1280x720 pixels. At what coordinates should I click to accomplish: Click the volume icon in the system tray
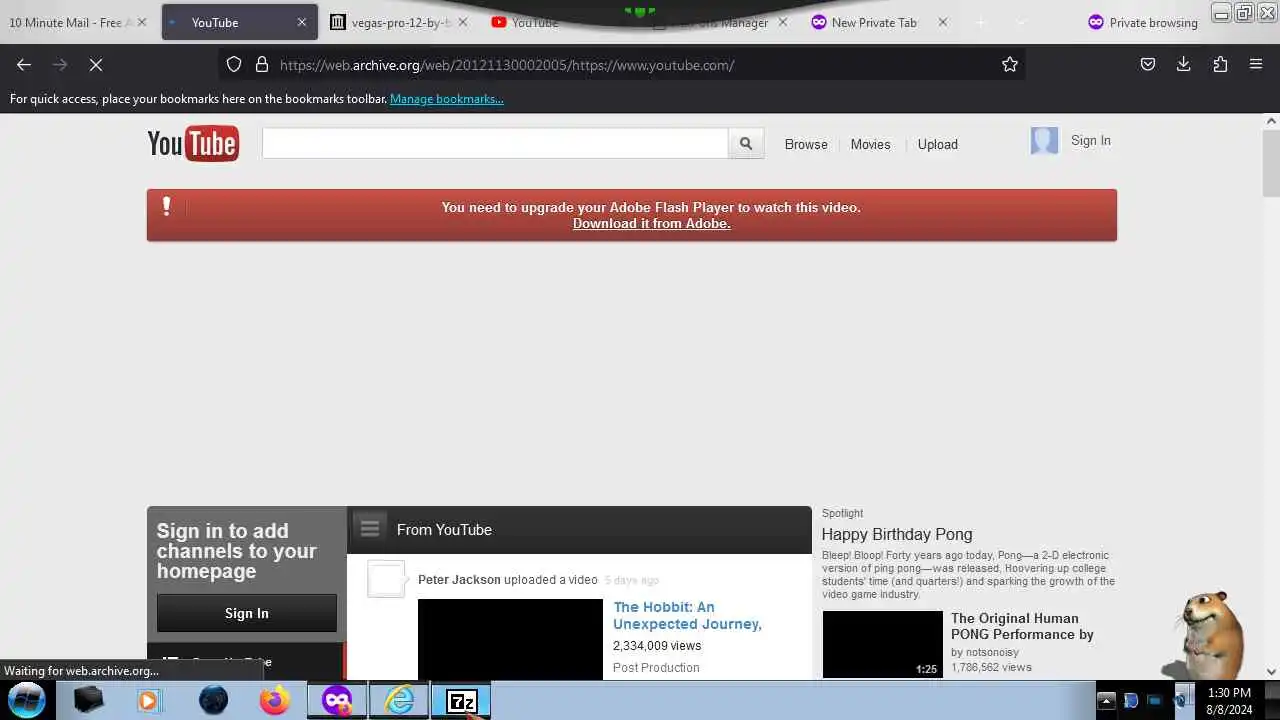tap(1180, 701)
